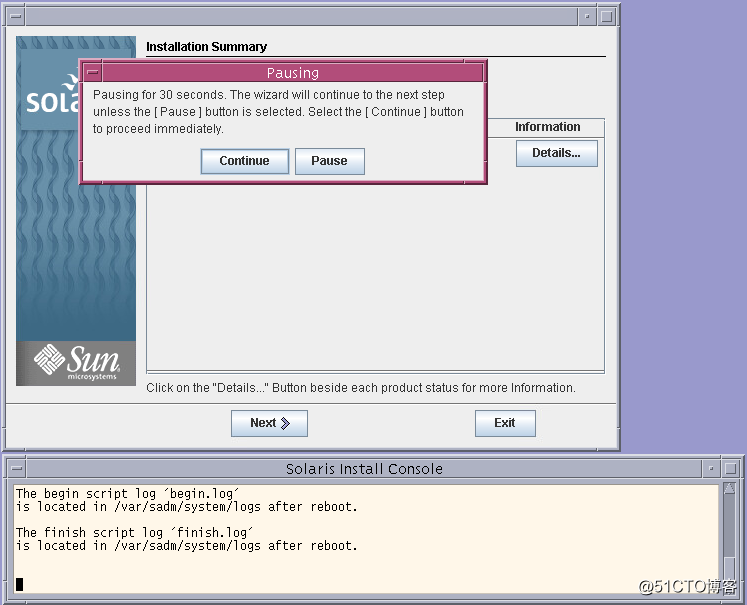Maximize the Solaris Install Console window
Viewport: 747px width, 605px height.
coord(730,468)
